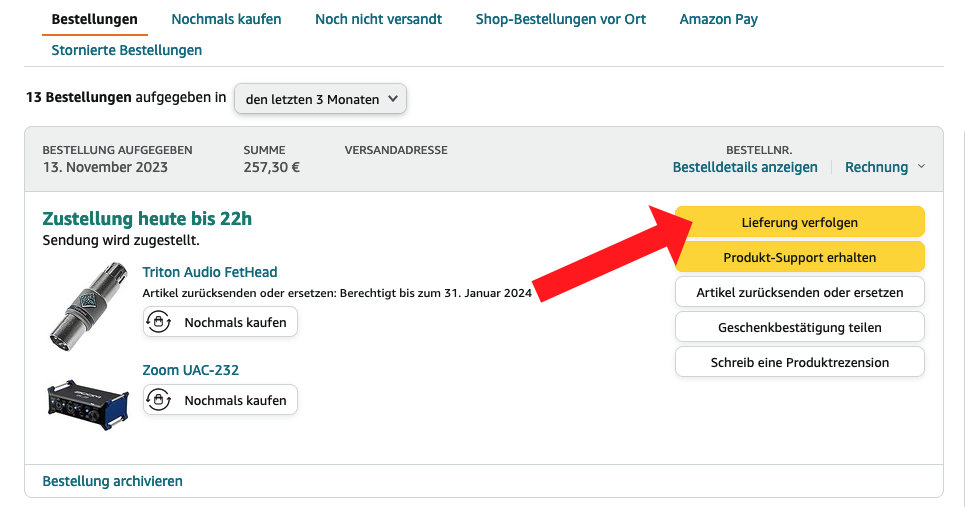Image resolution: width=965 pixels, height=507 pixels.
Task: Expand the Rechnung dropdown
Action: [x=876, y=167]
